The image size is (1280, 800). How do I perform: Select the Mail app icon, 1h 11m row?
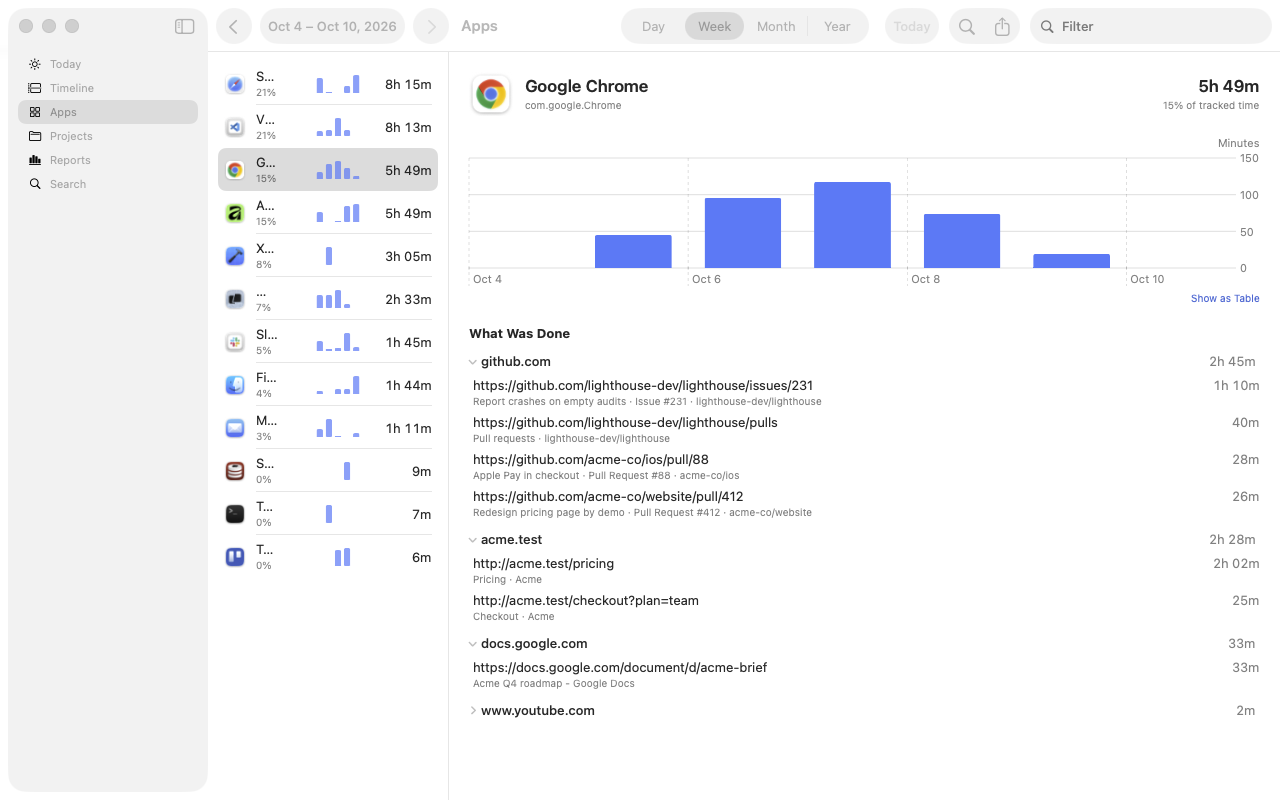click(235, 428)
